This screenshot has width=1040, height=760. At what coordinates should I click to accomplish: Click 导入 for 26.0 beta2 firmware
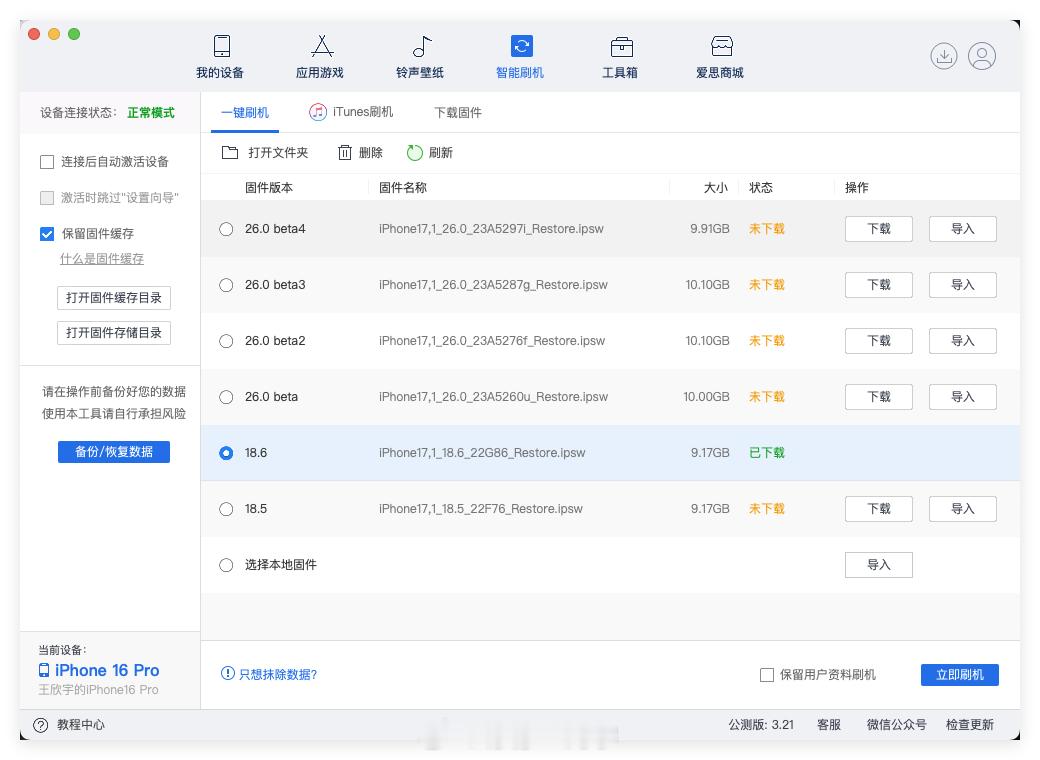tap(962, 341)
